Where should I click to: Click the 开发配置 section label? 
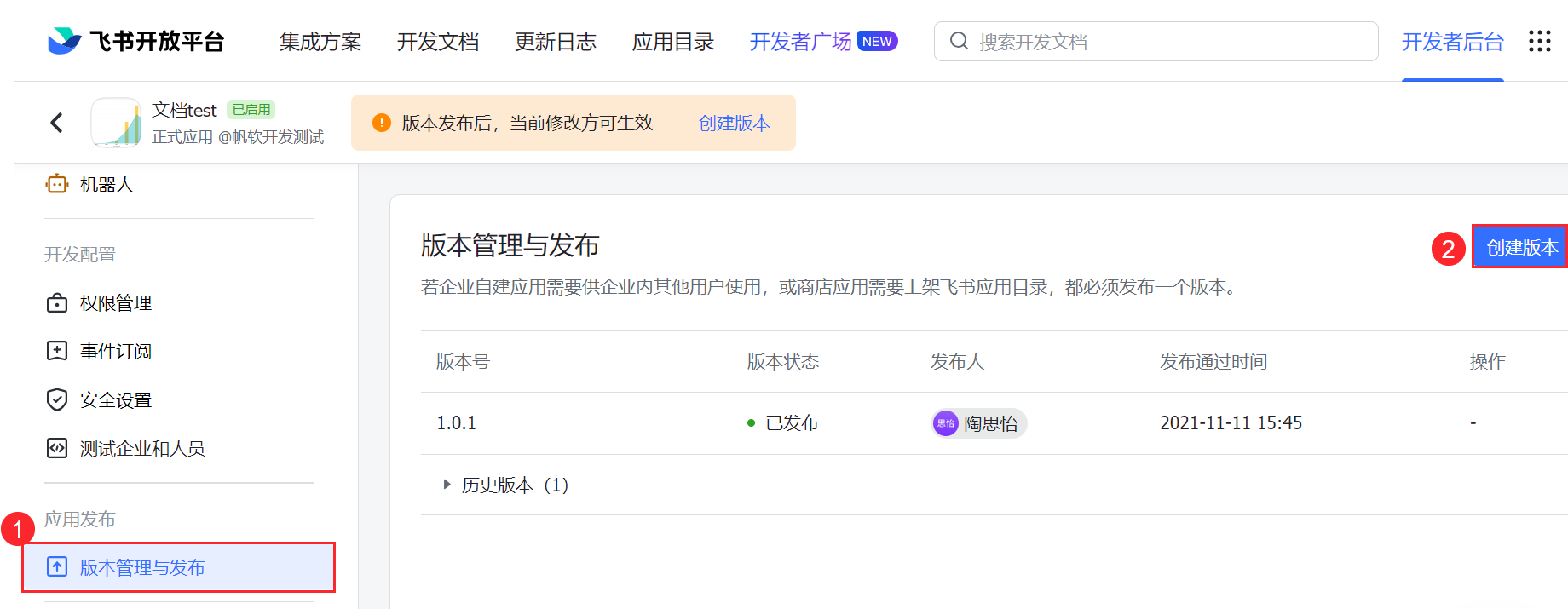[x=80, y=255]
